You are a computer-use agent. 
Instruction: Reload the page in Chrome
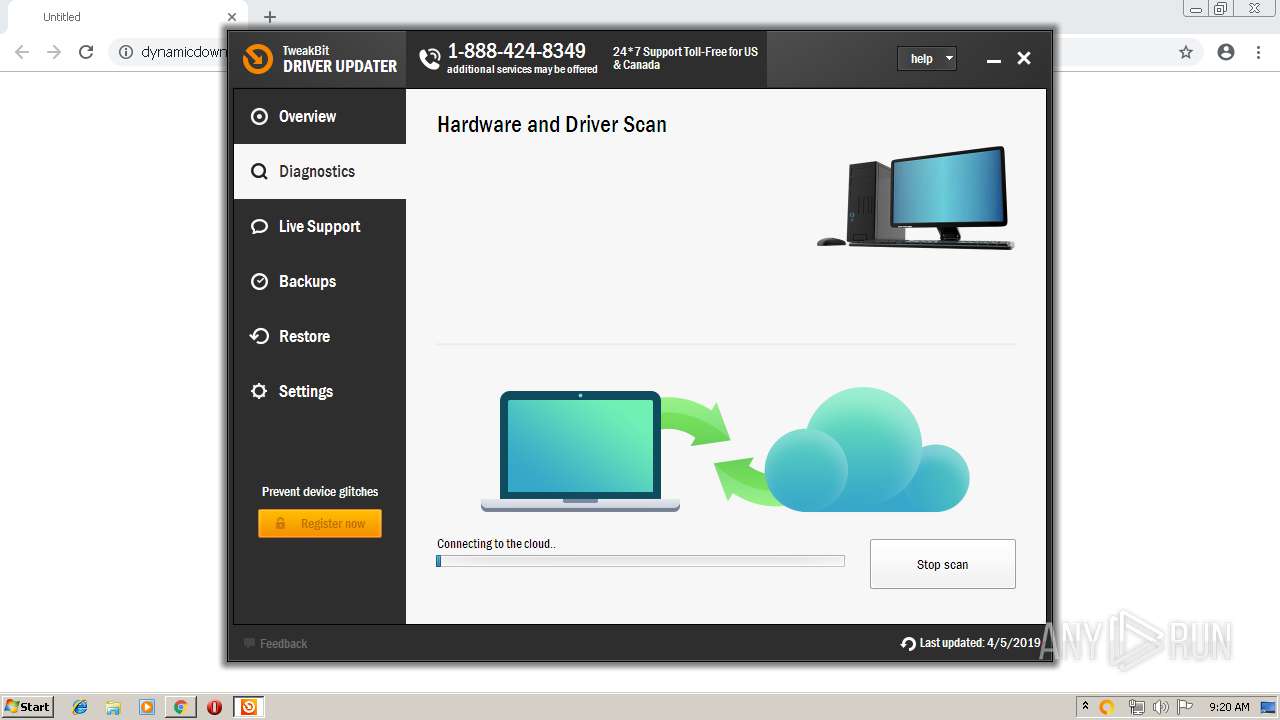(x=86, y=52)
